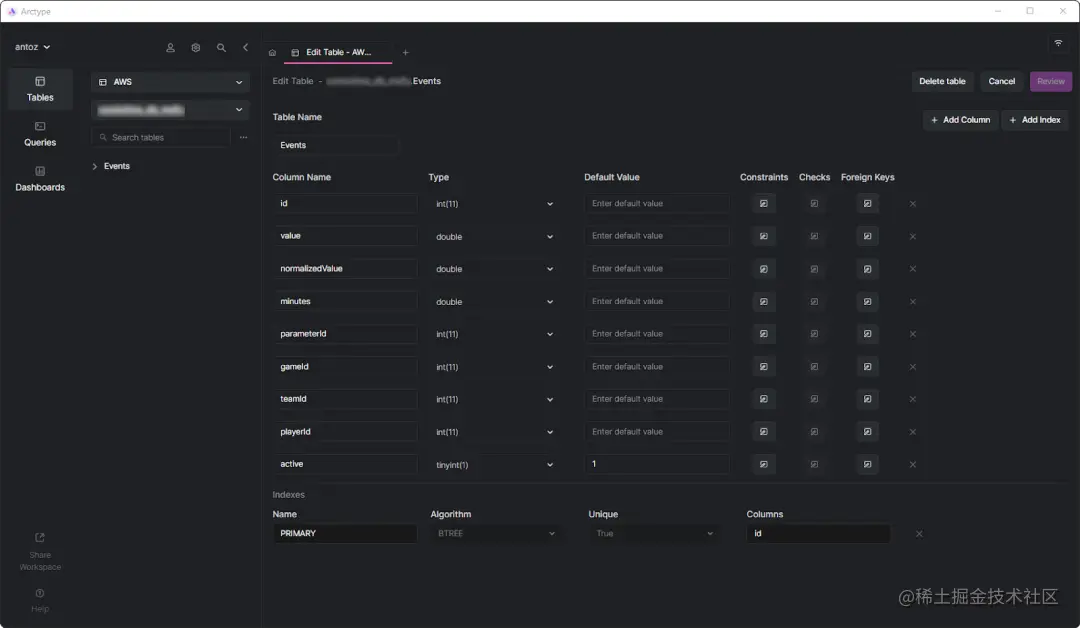Click the Review button
Image resolution: width=1080 pixels, height=628 pixels.
pyautogui.click(x=1050, y=81)
